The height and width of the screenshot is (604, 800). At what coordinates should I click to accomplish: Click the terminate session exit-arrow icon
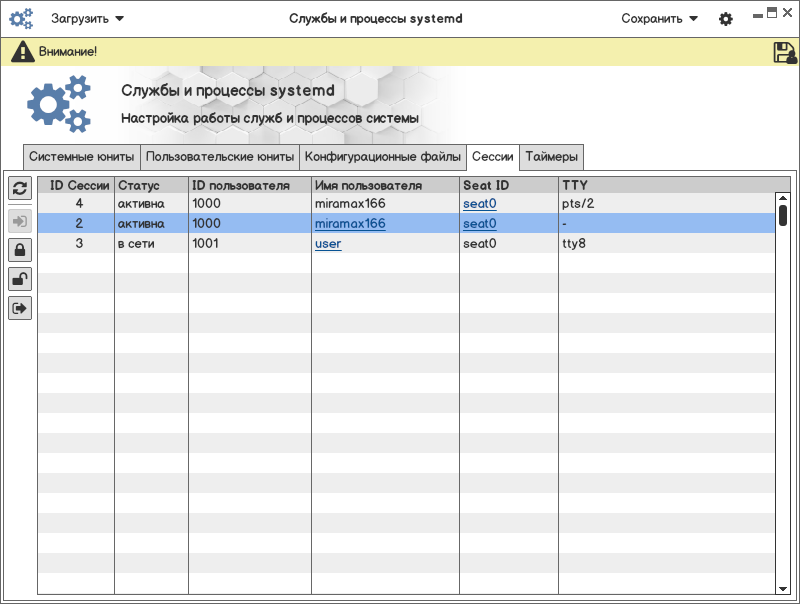tap(20, 308)
